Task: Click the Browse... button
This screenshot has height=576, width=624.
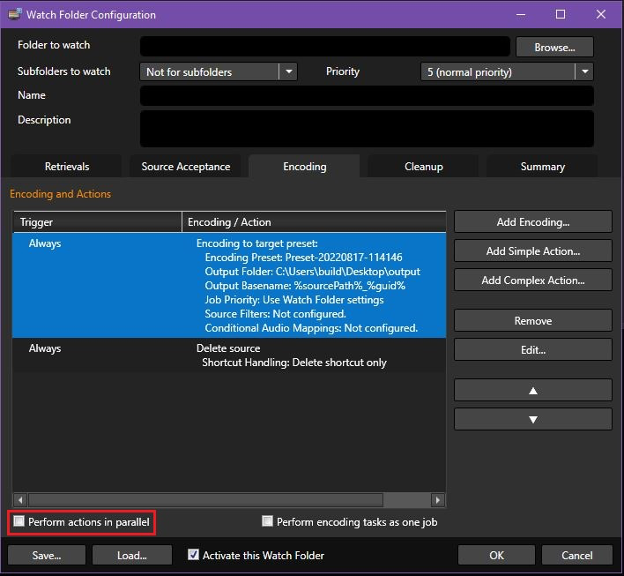Action: tap(554, 47)
